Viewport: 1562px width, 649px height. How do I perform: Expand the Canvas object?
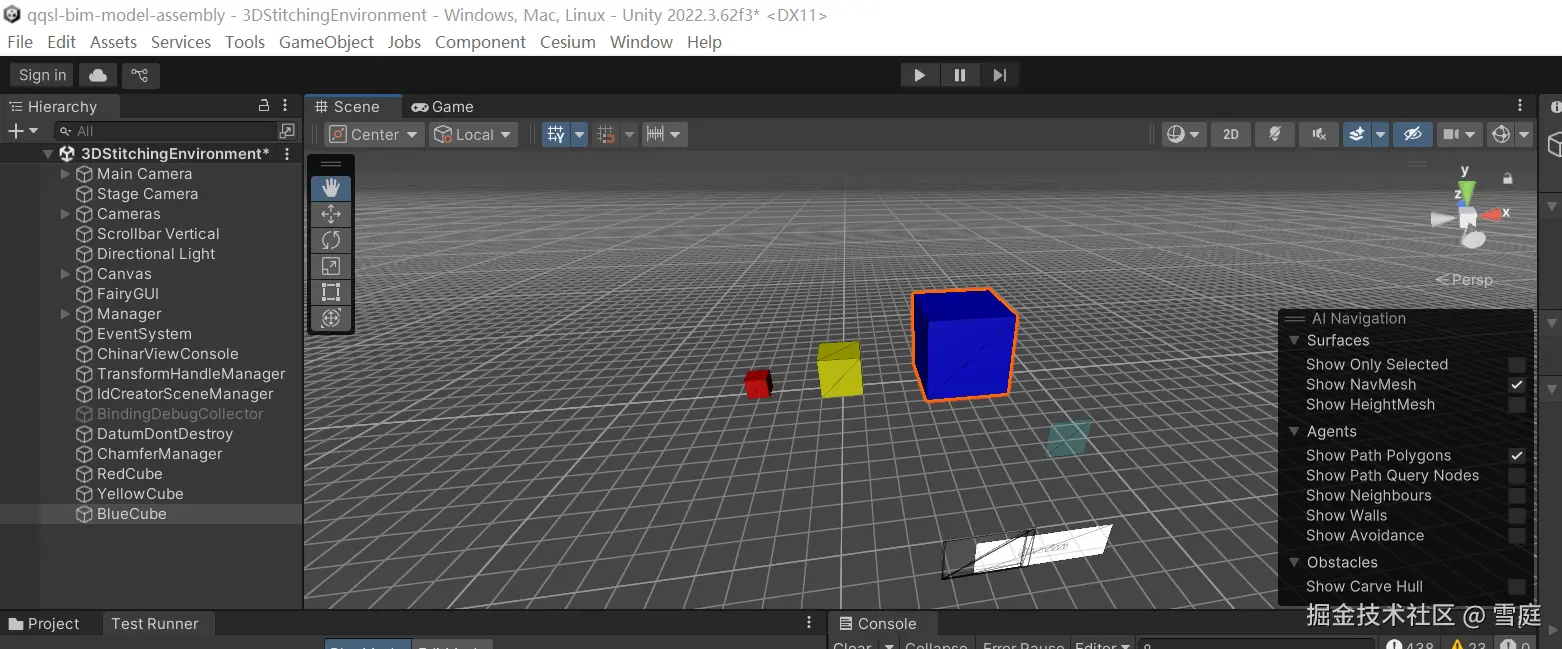coord(66,274)
